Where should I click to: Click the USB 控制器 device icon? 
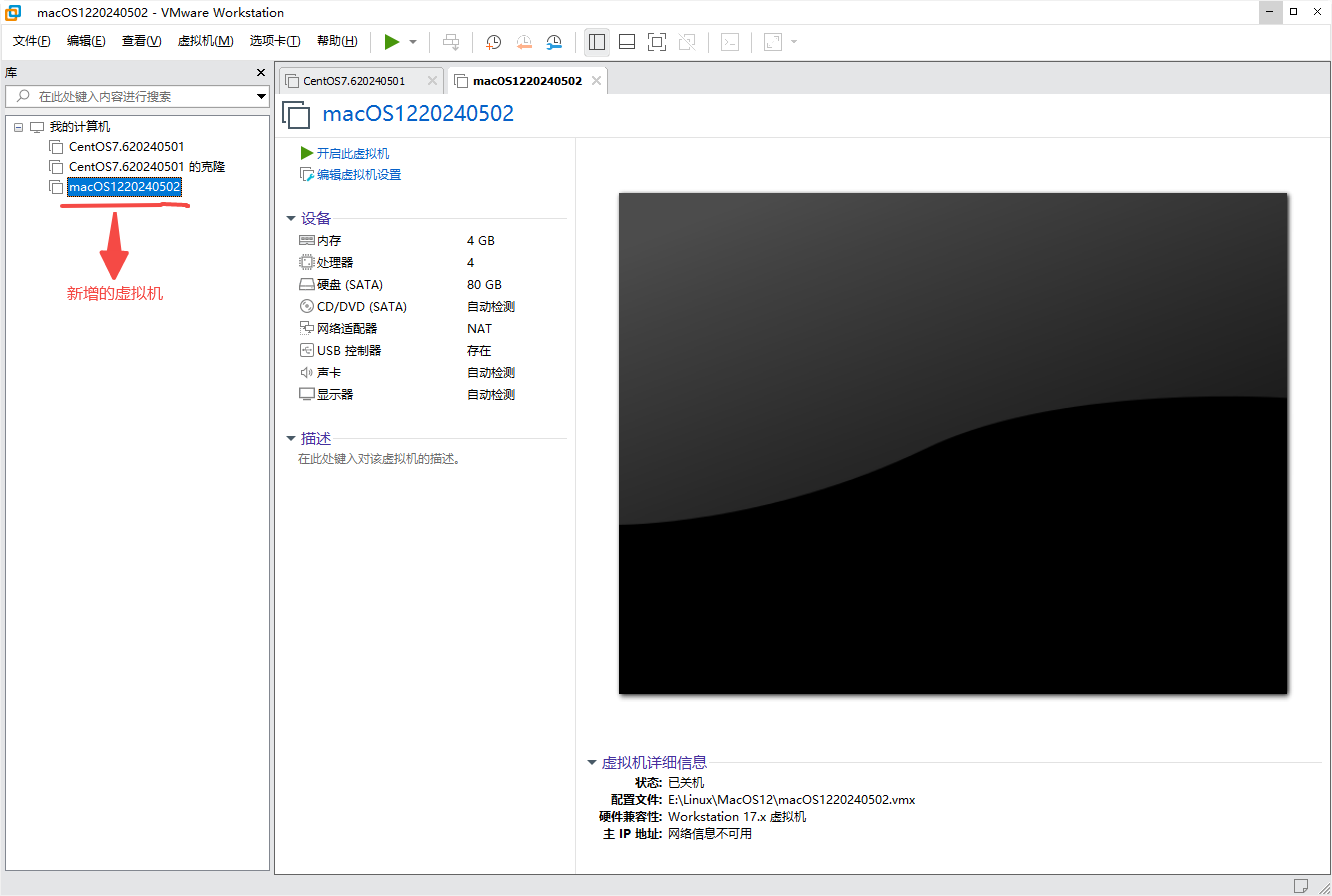306,350
